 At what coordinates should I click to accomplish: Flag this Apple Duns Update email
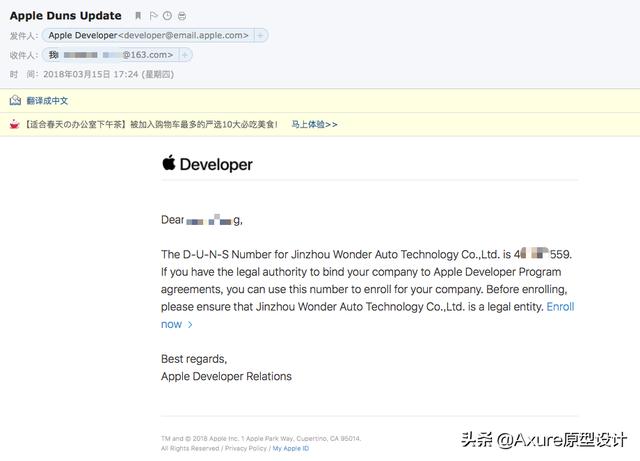tap(153, 16)
